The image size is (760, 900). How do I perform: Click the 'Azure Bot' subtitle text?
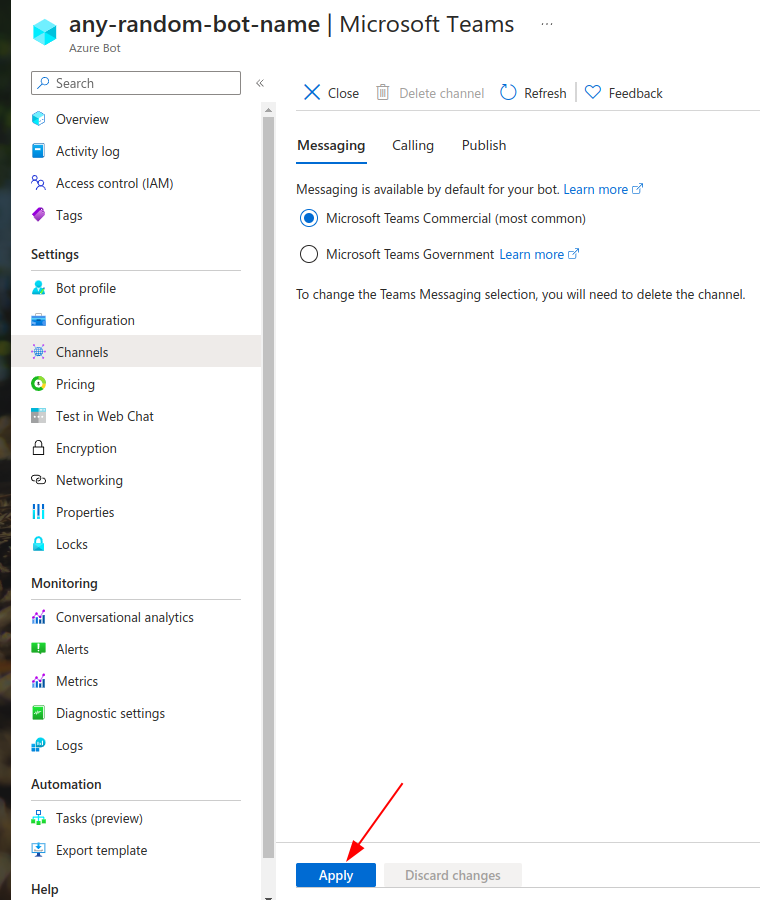pyautogui.click(x=95, y=48)
